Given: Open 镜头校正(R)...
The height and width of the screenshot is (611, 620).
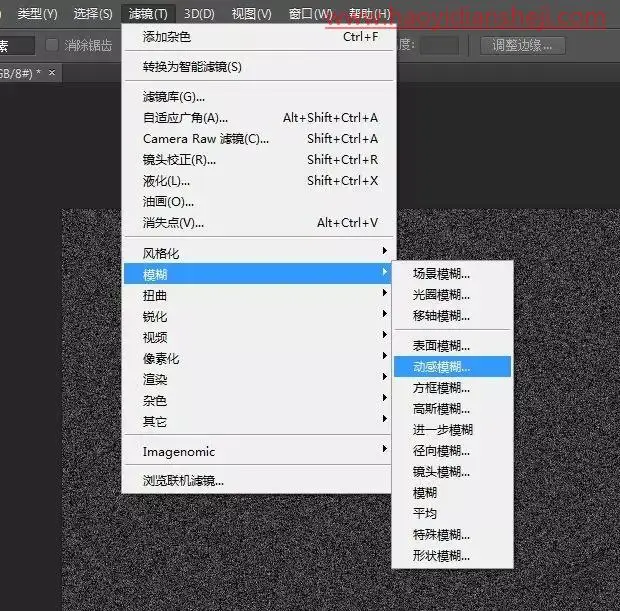Looking at the screenshot, I should 260,160.
